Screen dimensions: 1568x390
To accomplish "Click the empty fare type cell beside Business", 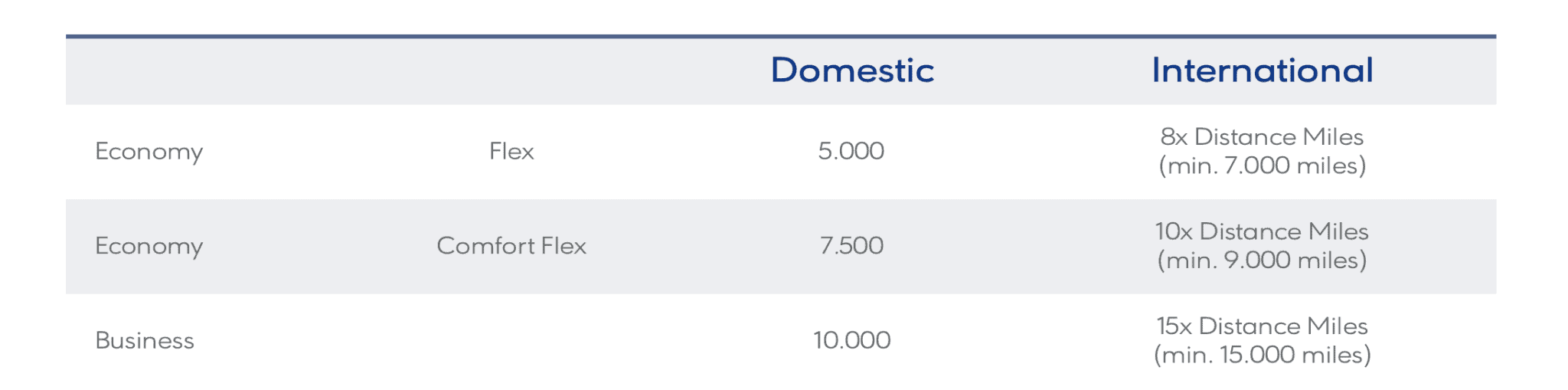I will click(x=511, y=340).
